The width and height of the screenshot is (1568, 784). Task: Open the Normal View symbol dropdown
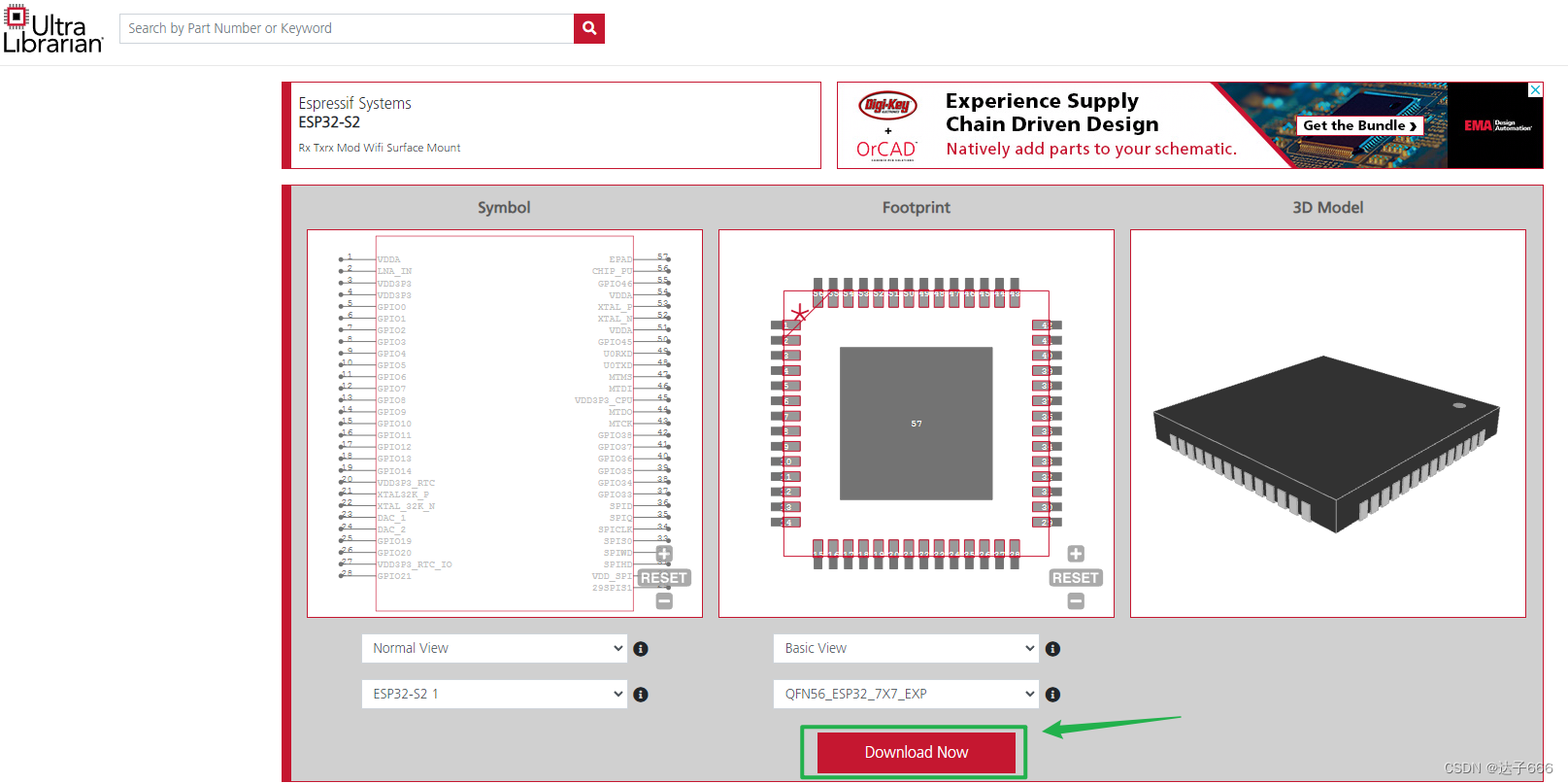coord(494,648)
